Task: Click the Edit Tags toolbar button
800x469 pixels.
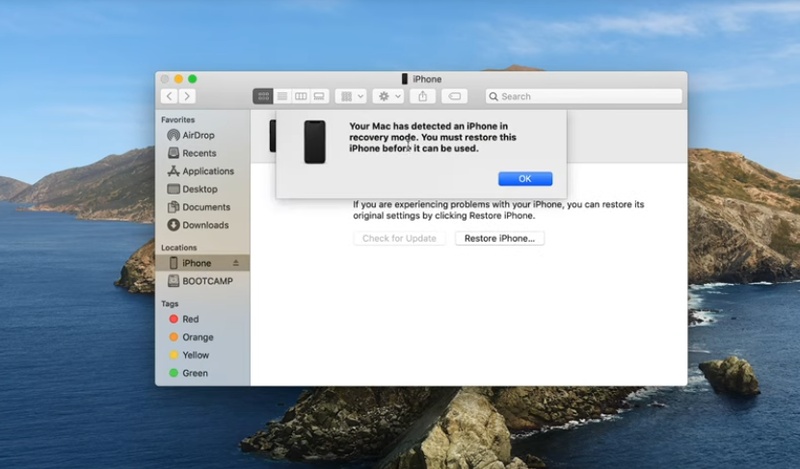Action: pos(454,96)
